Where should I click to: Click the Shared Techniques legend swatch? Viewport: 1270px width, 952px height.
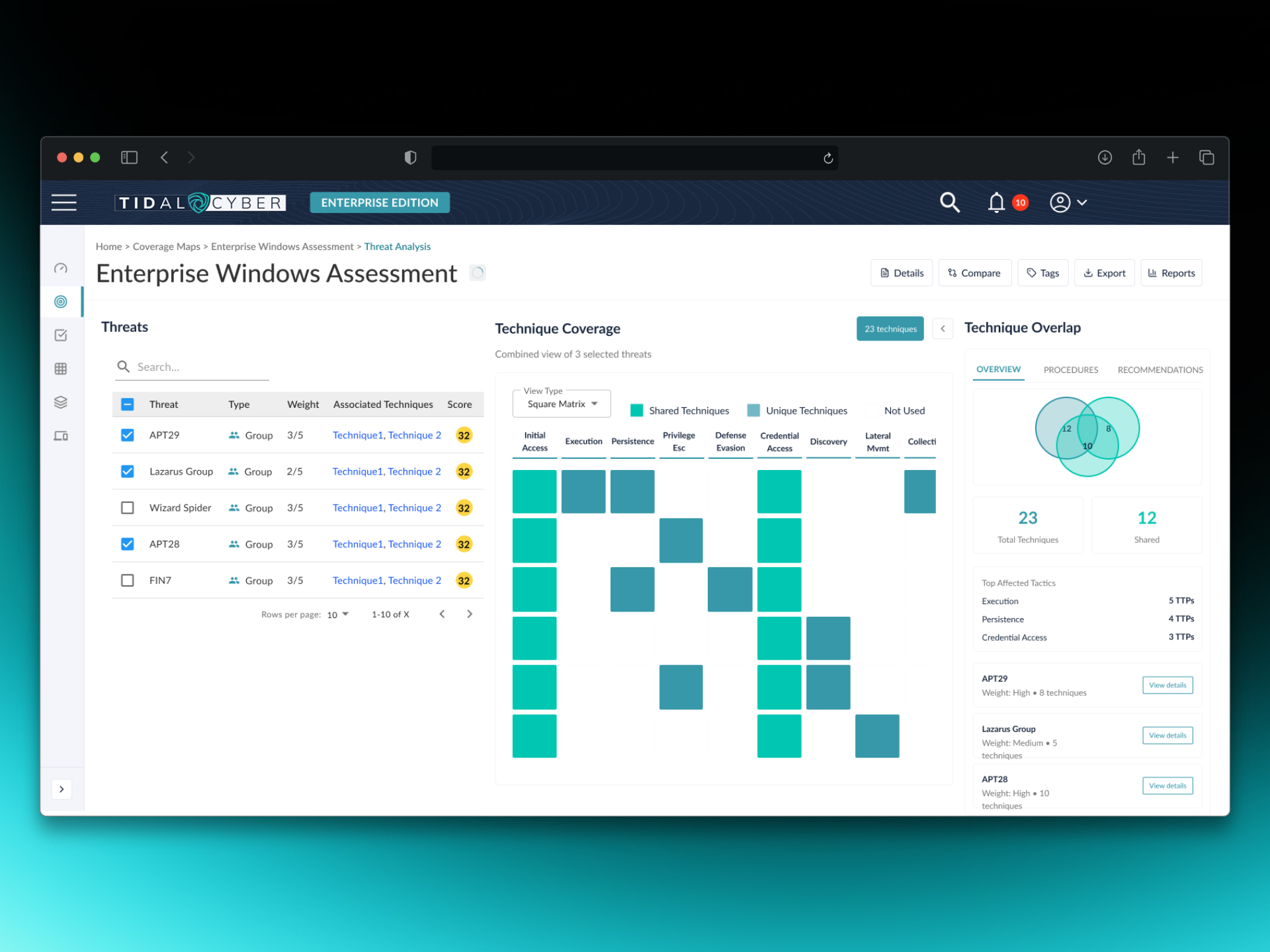[x=637, y=411]
